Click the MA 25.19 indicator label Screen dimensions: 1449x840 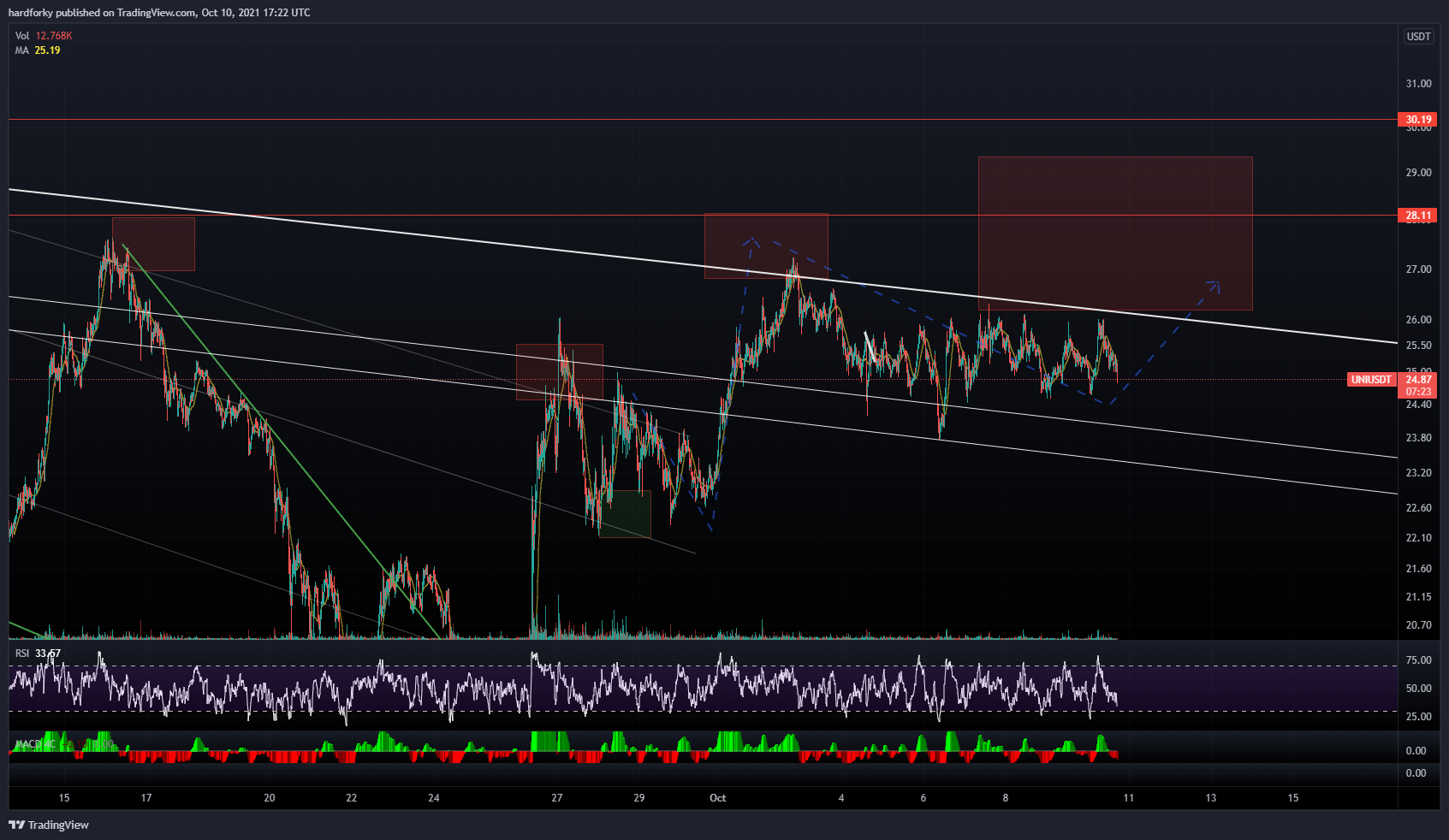pyautogui.click(x=38, y=50)
